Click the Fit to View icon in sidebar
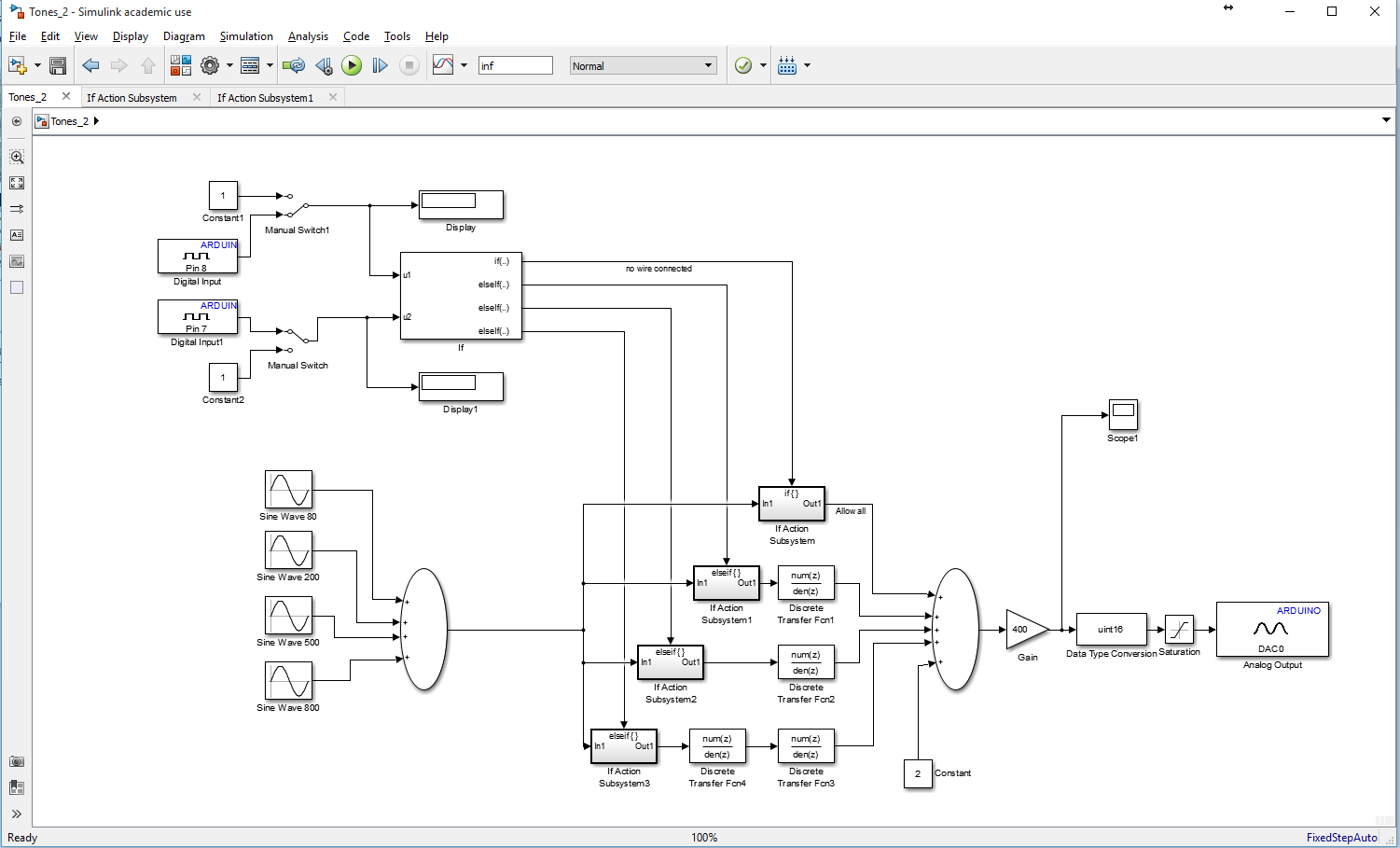 (16, 183)
